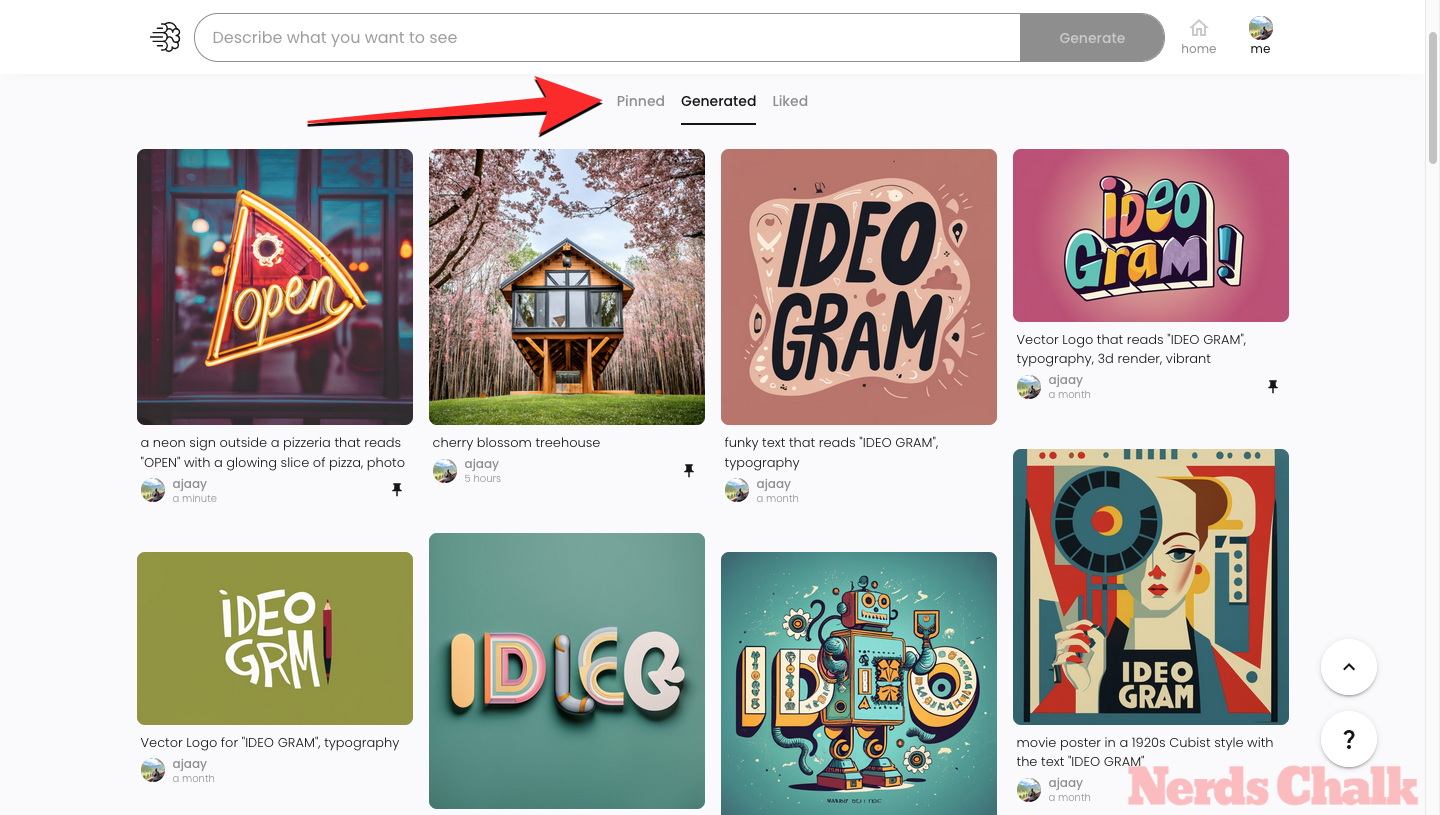Open the olive green IDEO GRM logo image
Image resolution: width=1440 pixels, height=815 pixels.
[x=275, y=638]
